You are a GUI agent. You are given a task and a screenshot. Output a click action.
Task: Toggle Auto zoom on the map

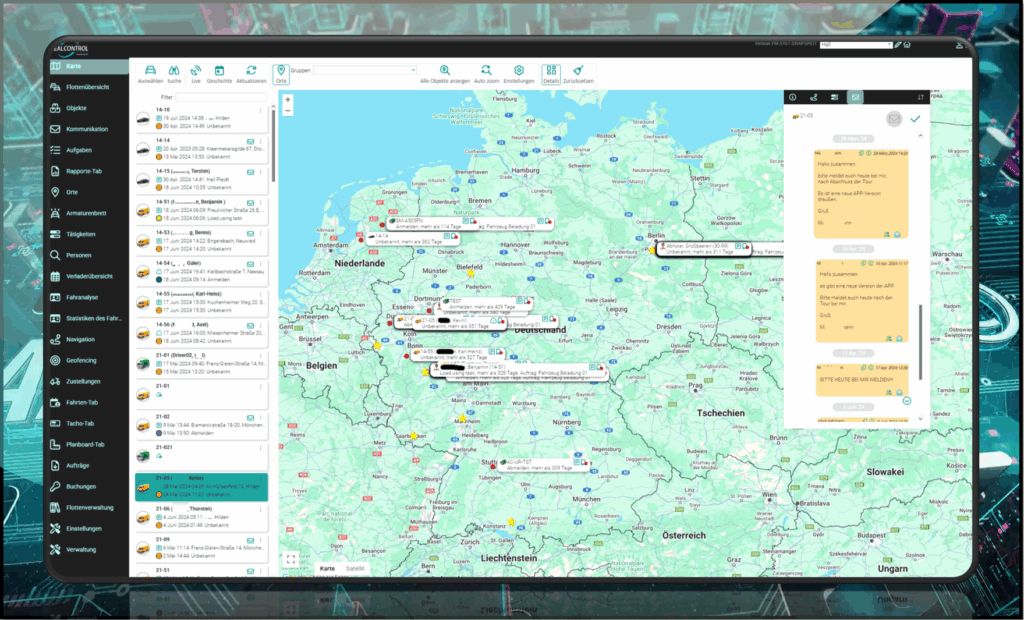487,71
